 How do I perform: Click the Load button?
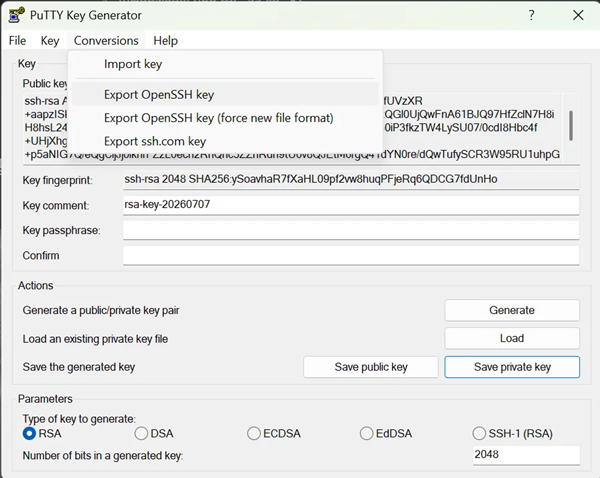coord(512,338)
